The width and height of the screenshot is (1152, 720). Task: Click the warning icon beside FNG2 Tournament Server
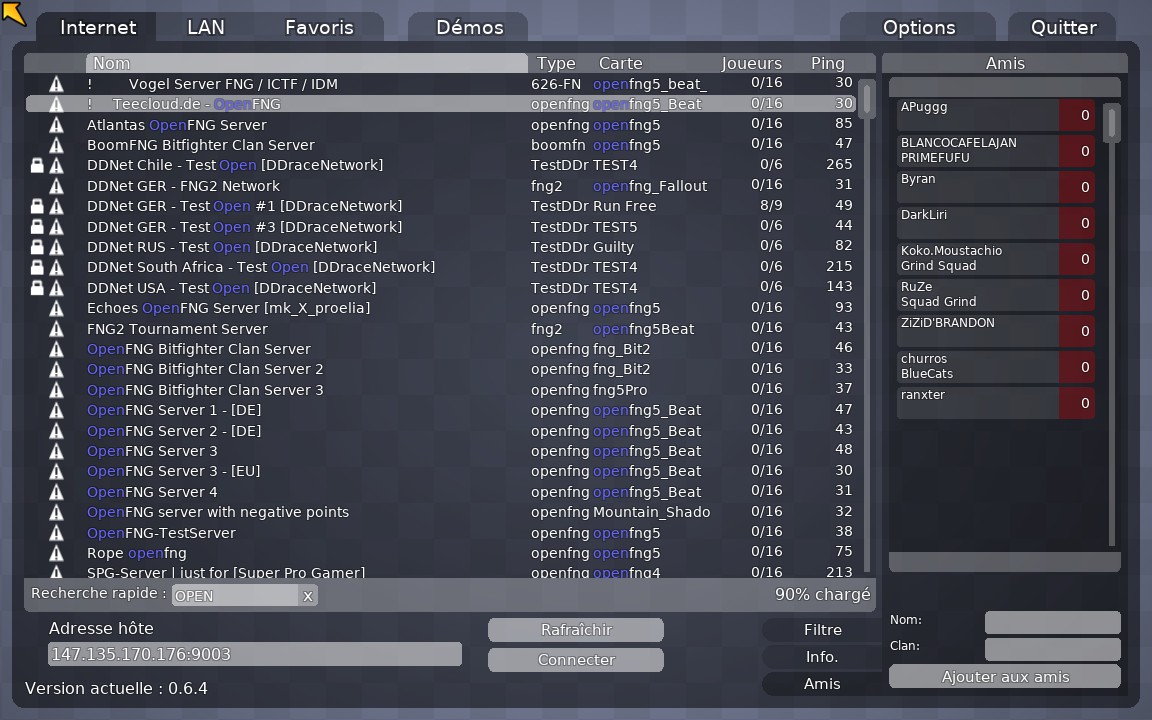56,329
